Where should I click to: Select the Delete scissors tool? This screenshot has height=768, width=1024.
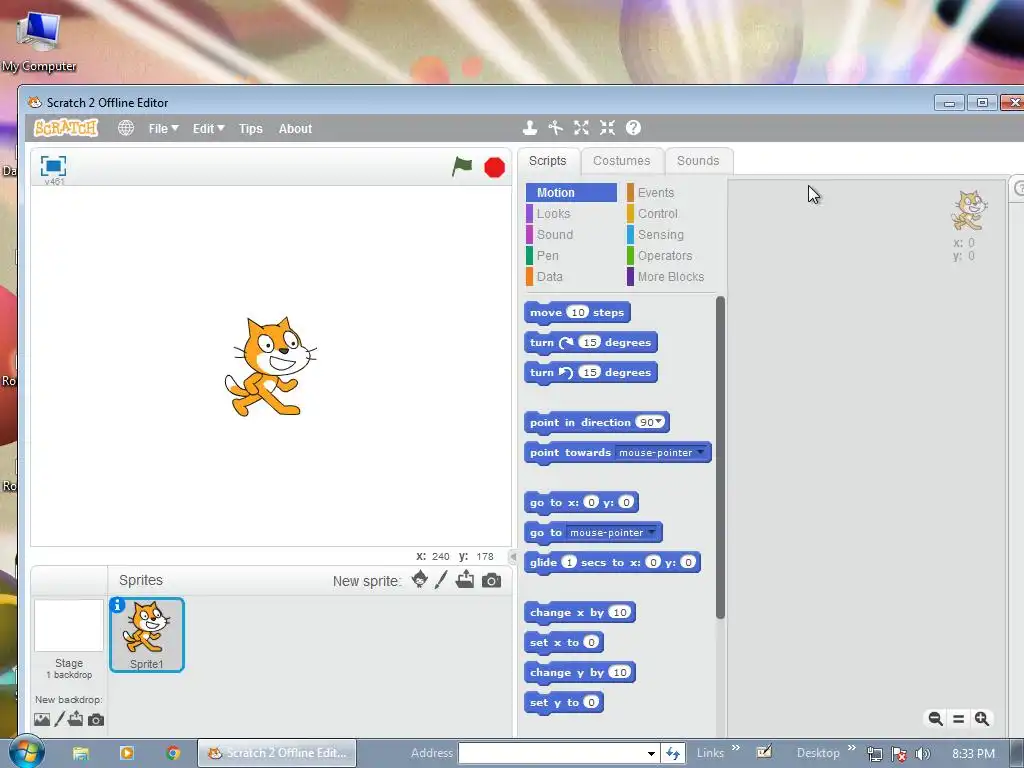(556, 128)
